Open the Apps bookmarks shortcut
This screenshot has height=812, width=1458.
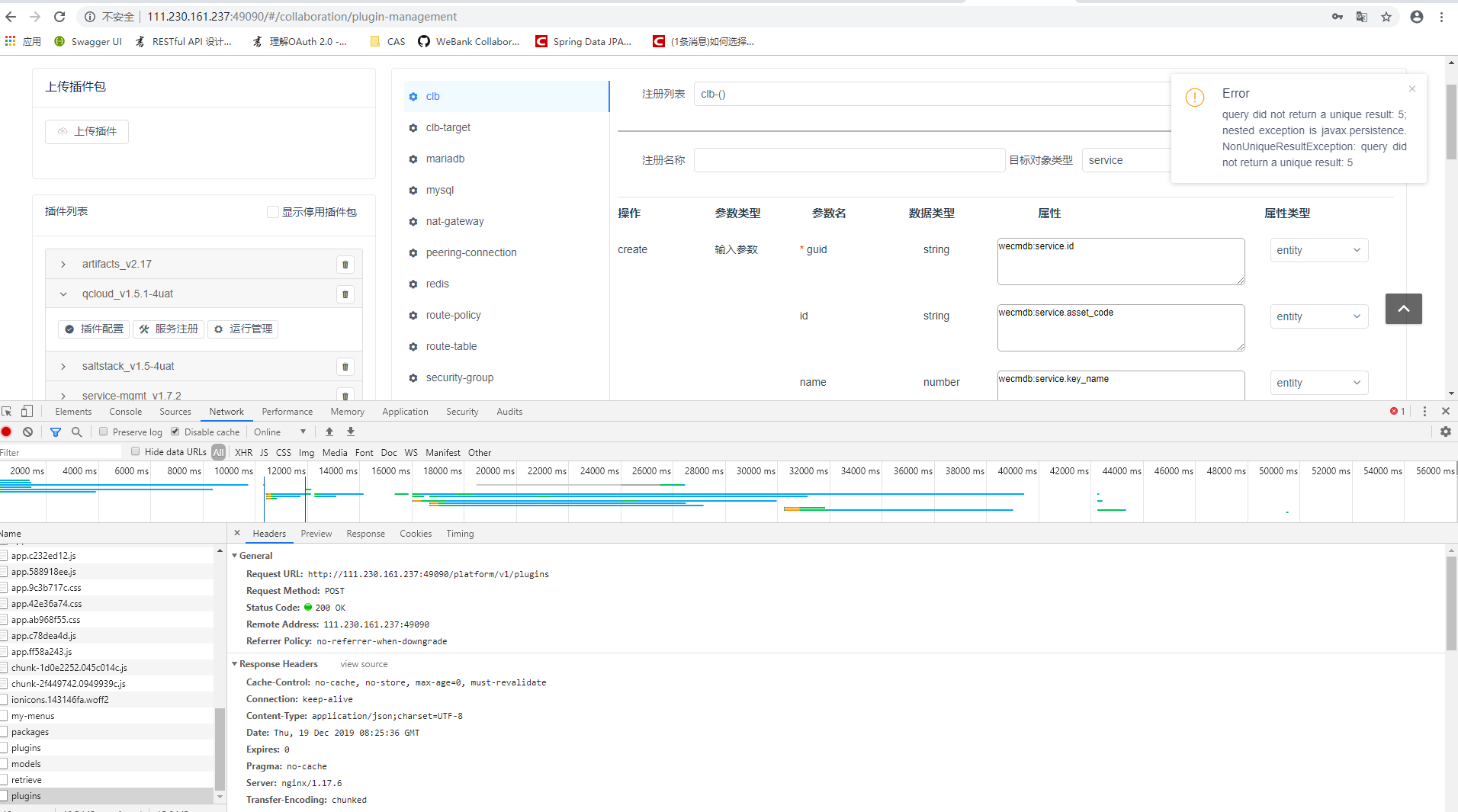[x=23, y=41]
